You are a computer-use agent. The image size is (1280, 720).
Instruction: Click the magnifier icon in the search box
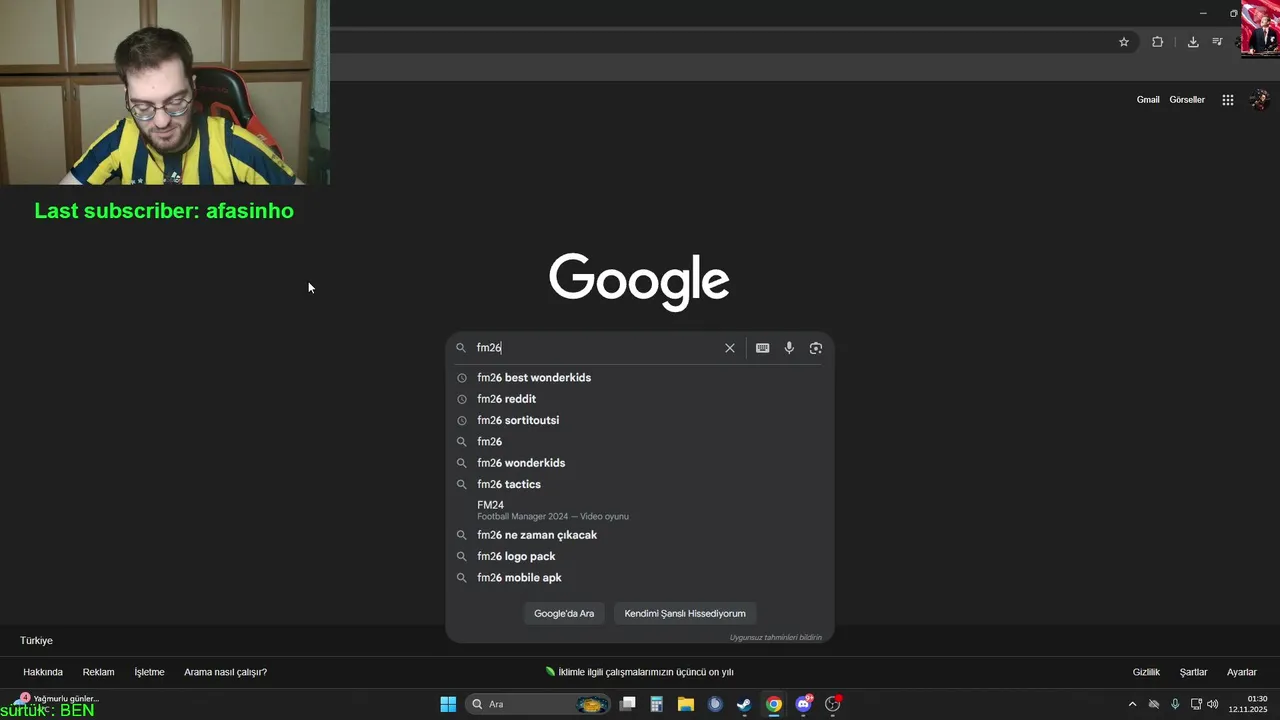point(461,348)
